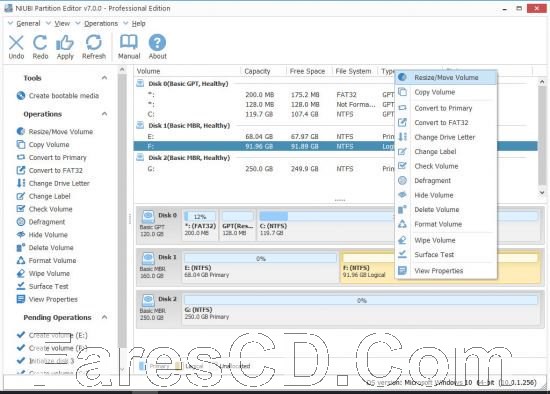Viewport: 550px width, 394px height.
Task: Click Disk 2 drive icon in disk map
Action: [148, 301]
